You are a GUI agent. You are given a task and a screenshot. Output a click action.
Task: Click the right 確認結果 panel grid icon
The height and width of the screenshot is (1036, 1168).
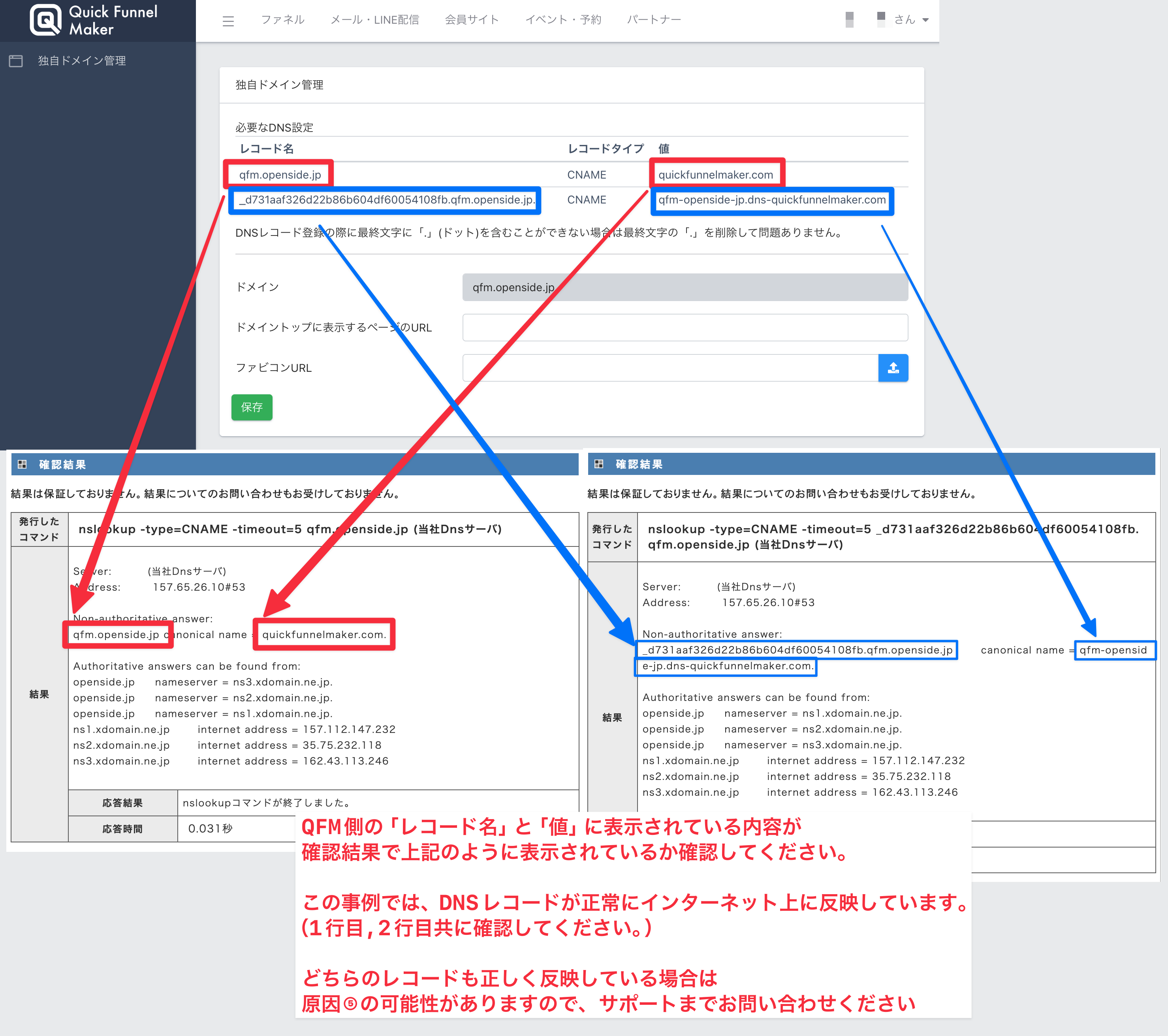click(x=599, y=464)
